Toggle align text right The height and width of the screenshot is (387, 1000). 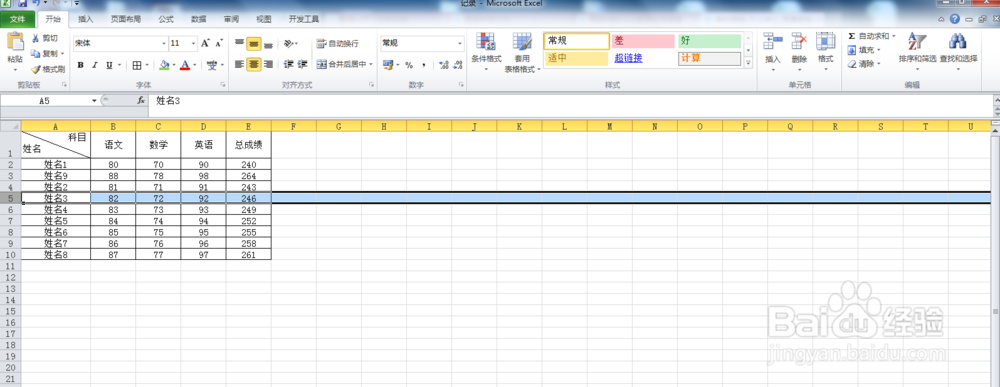pyautogui.click(x=268, y=64)
